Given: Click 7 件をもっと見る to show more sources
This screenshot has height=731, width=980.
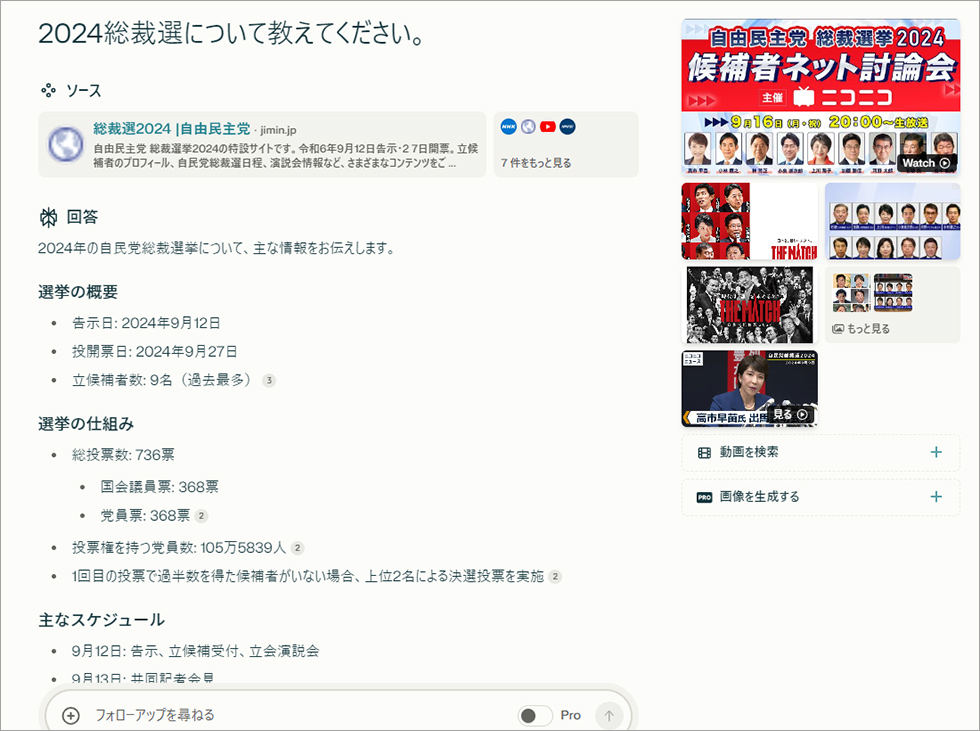Looking at the screenshot, I should pyautogui.click(x=536, y=163).
